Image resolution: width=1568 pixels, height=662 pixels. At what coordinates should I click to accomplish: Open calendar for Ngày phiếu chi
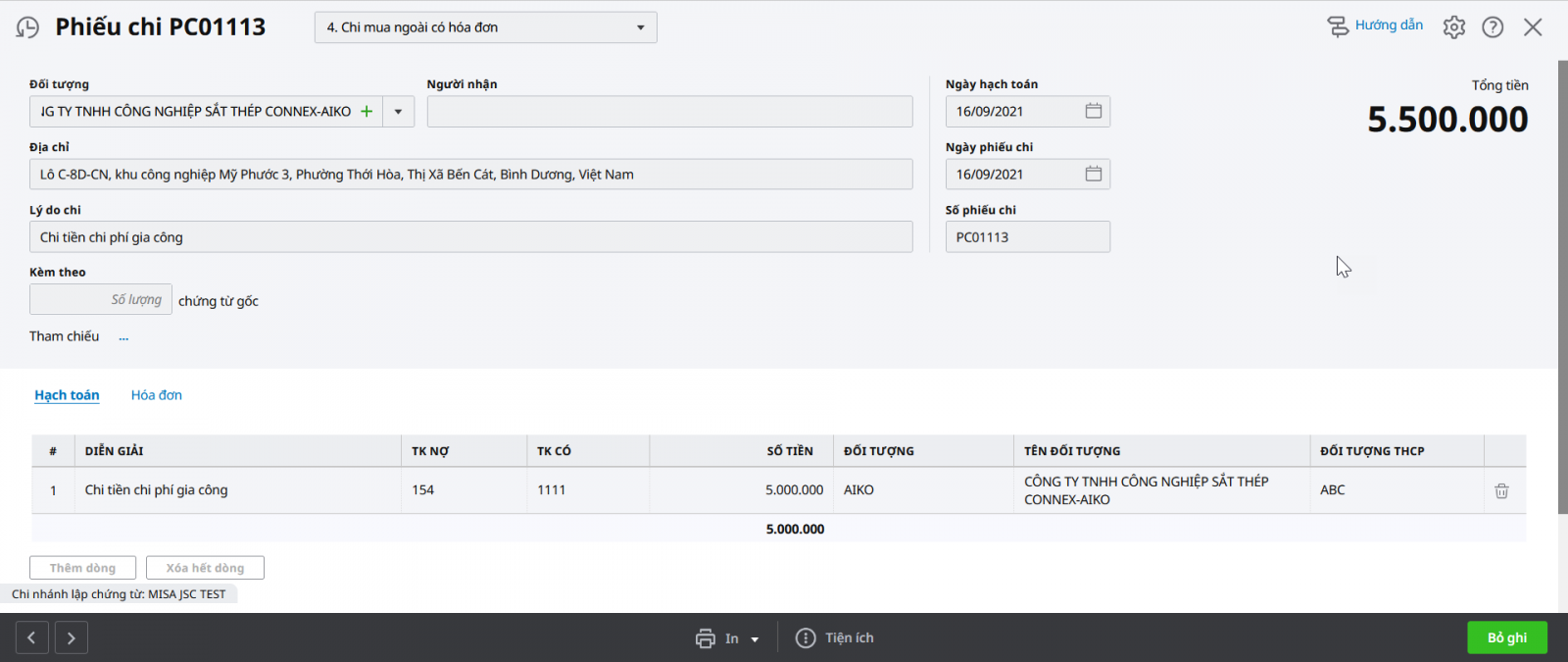pos(1093,175)
